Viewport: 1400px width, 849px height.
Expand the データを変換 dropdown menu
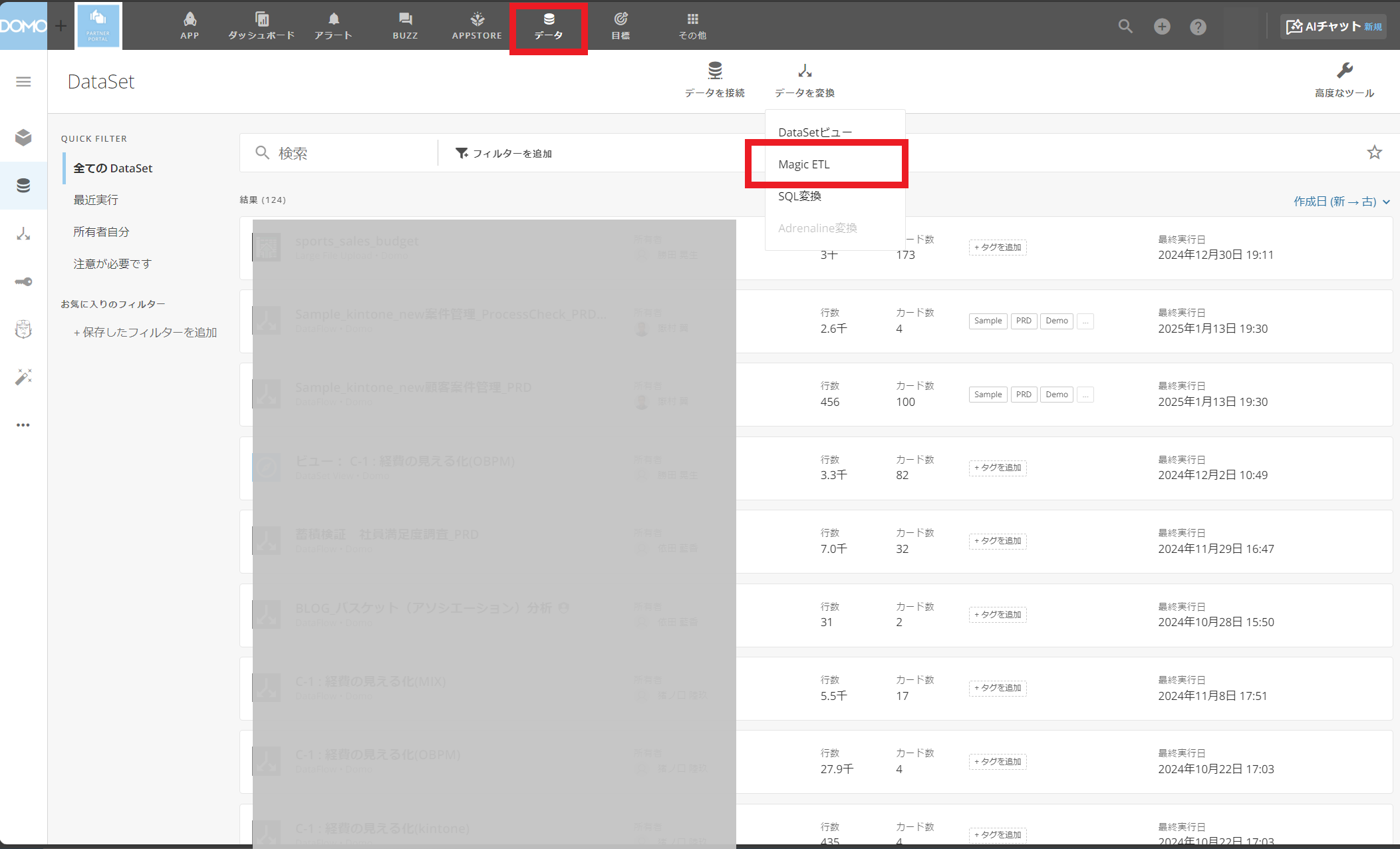[805, 79]
